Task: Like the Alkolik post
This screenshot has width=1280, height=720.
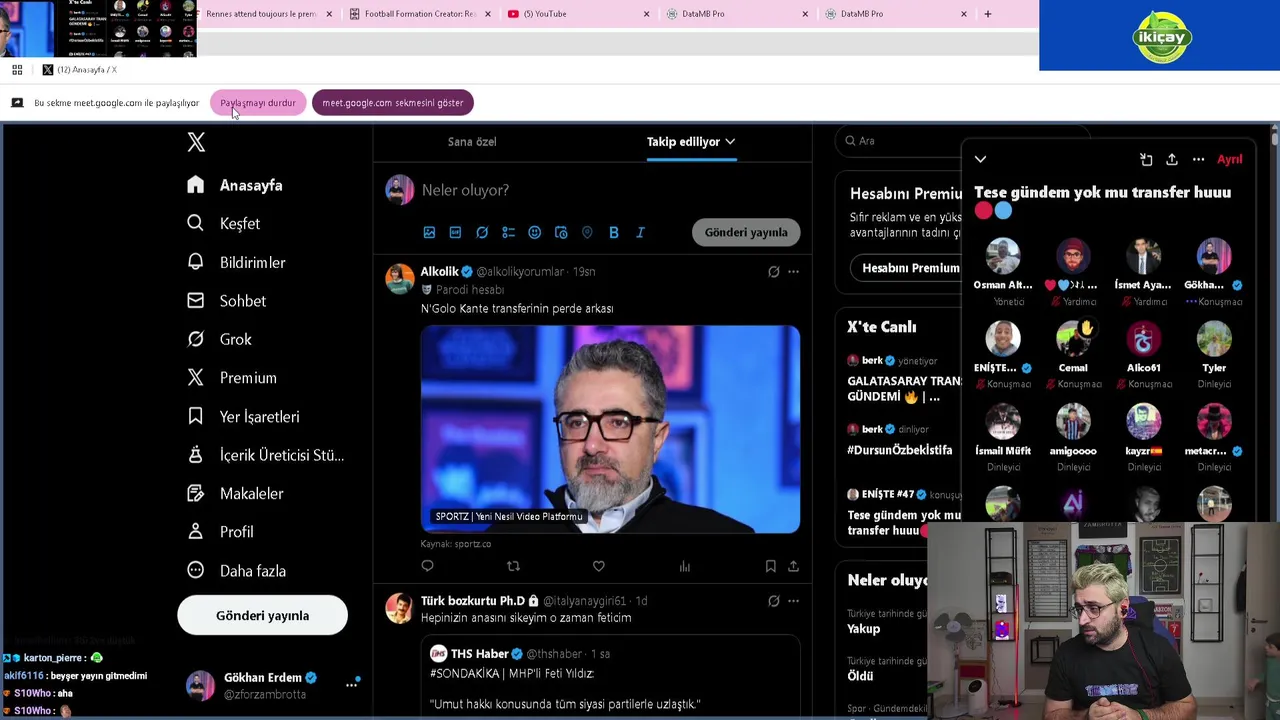Action: [x=598, y=566]
